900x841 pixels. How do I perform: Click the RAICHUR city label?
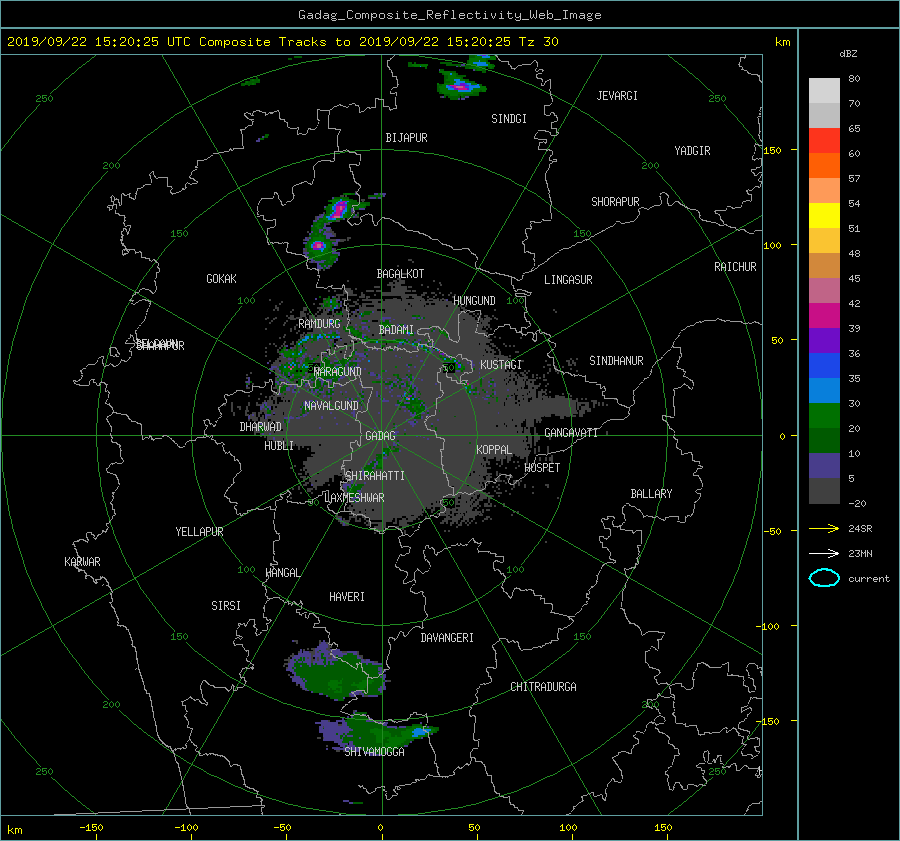[x=735, y=267]
